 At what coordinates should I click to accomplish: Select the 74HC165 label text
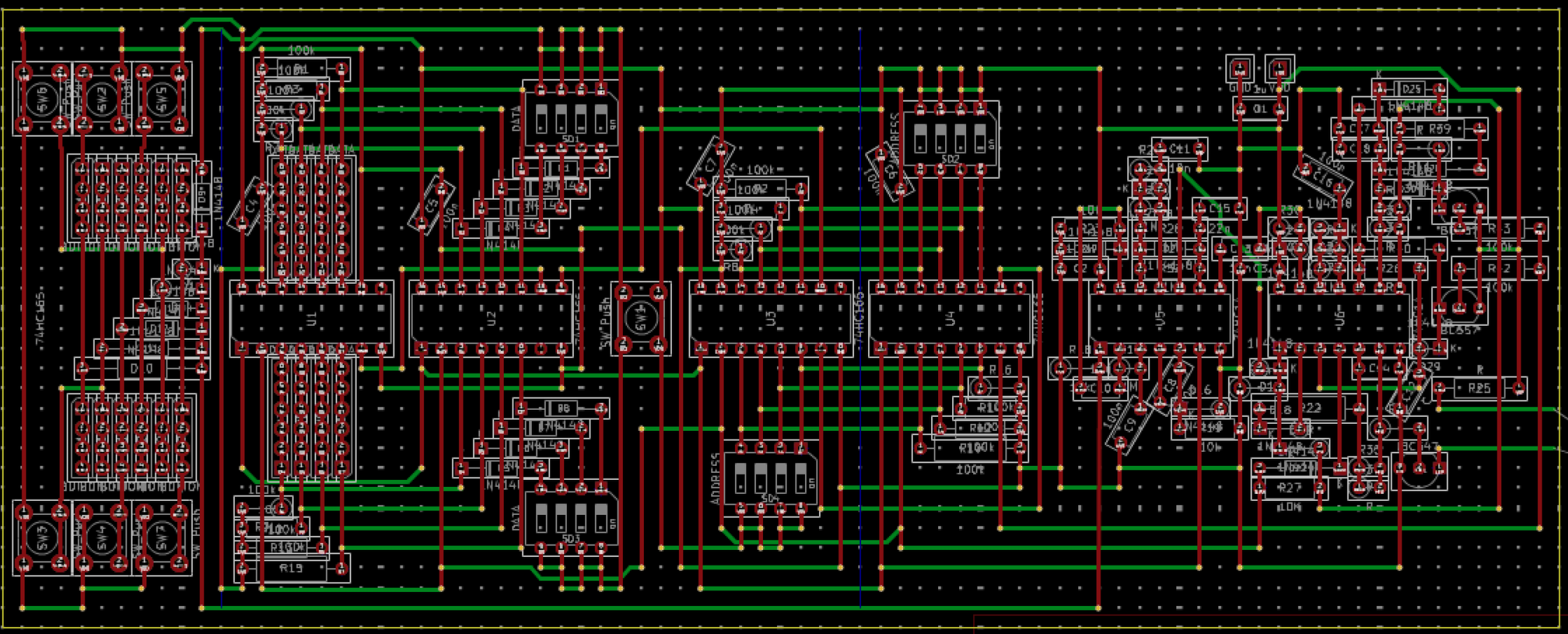click(x=40, y=319)
